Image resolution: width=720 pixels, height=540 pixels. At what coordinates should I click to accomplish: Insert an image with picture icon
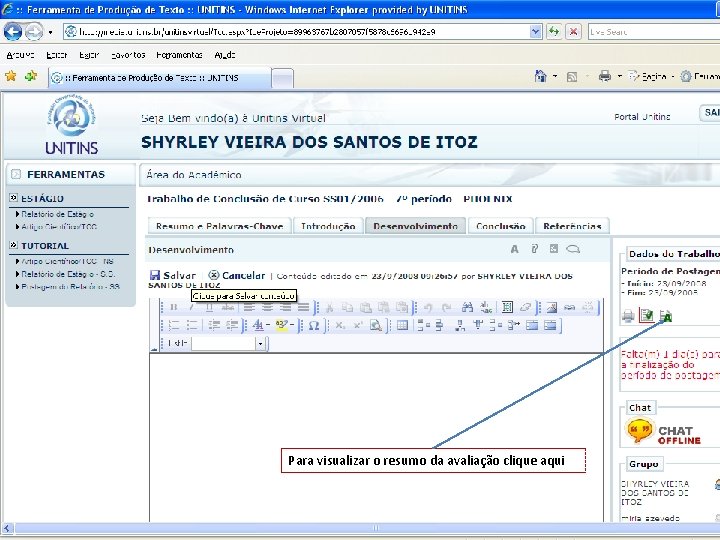point(551,307)
